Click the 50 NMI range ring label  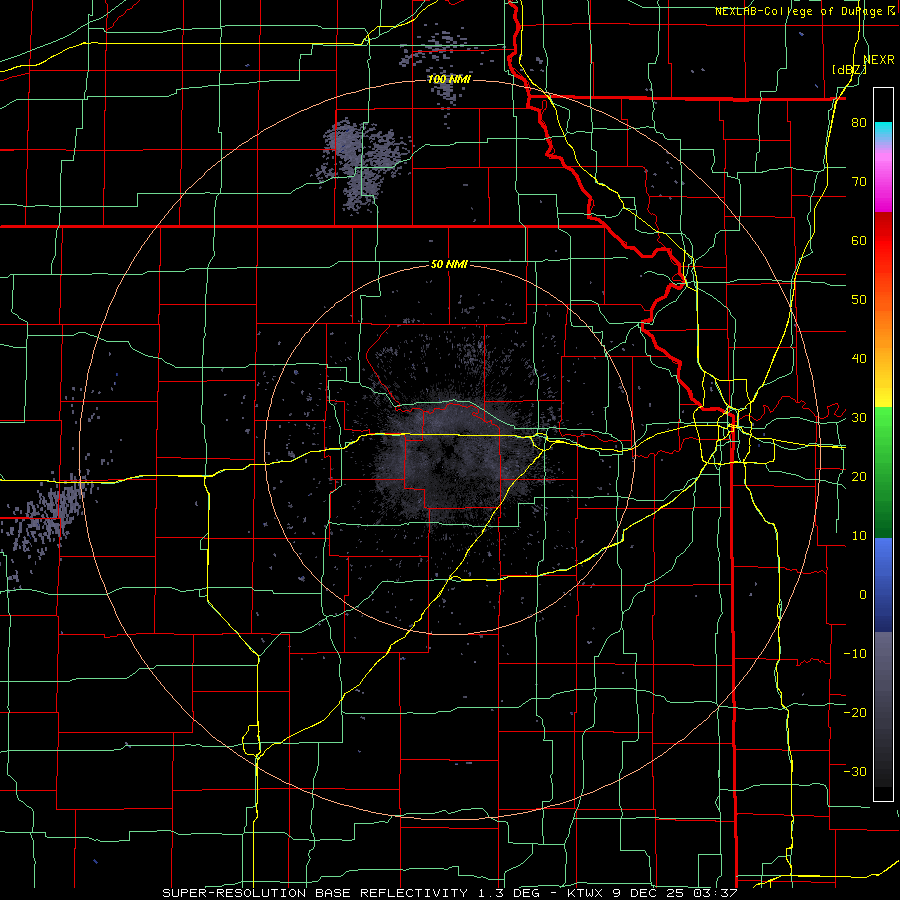[x=449, y=265]
